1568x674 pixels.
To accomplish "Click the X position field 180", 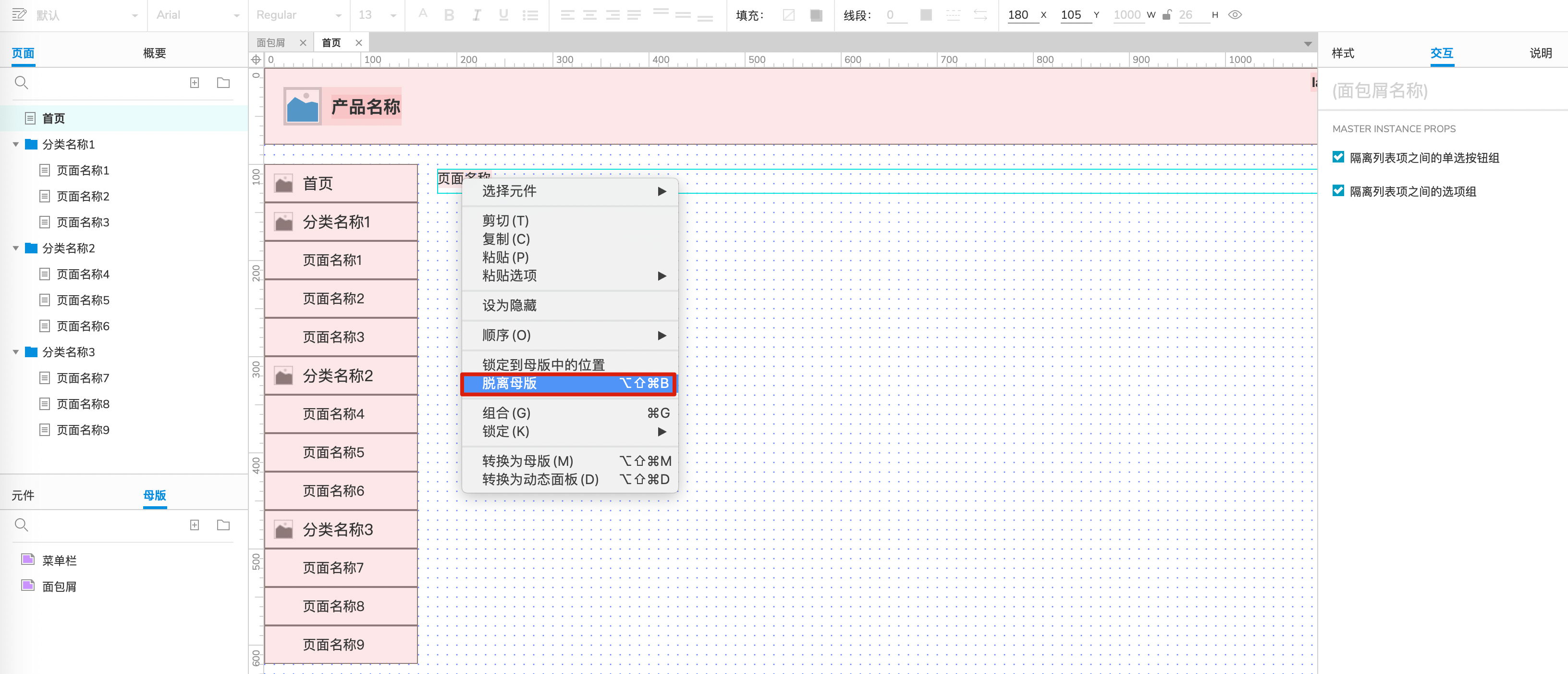I will [1023, 15].
